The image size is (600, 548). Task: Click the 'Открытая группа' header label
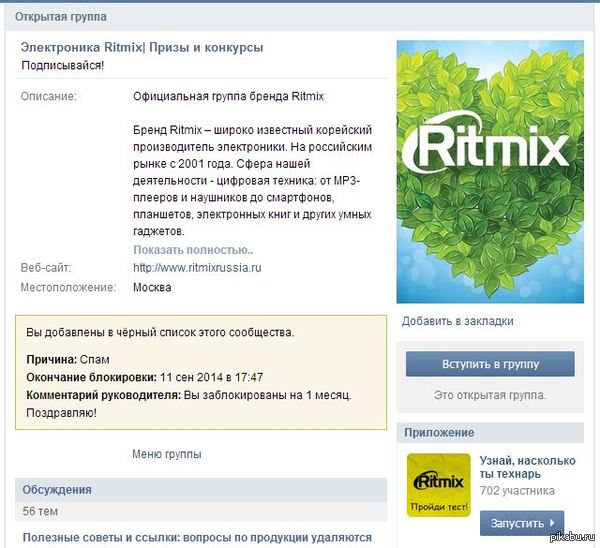pos(61,17)
